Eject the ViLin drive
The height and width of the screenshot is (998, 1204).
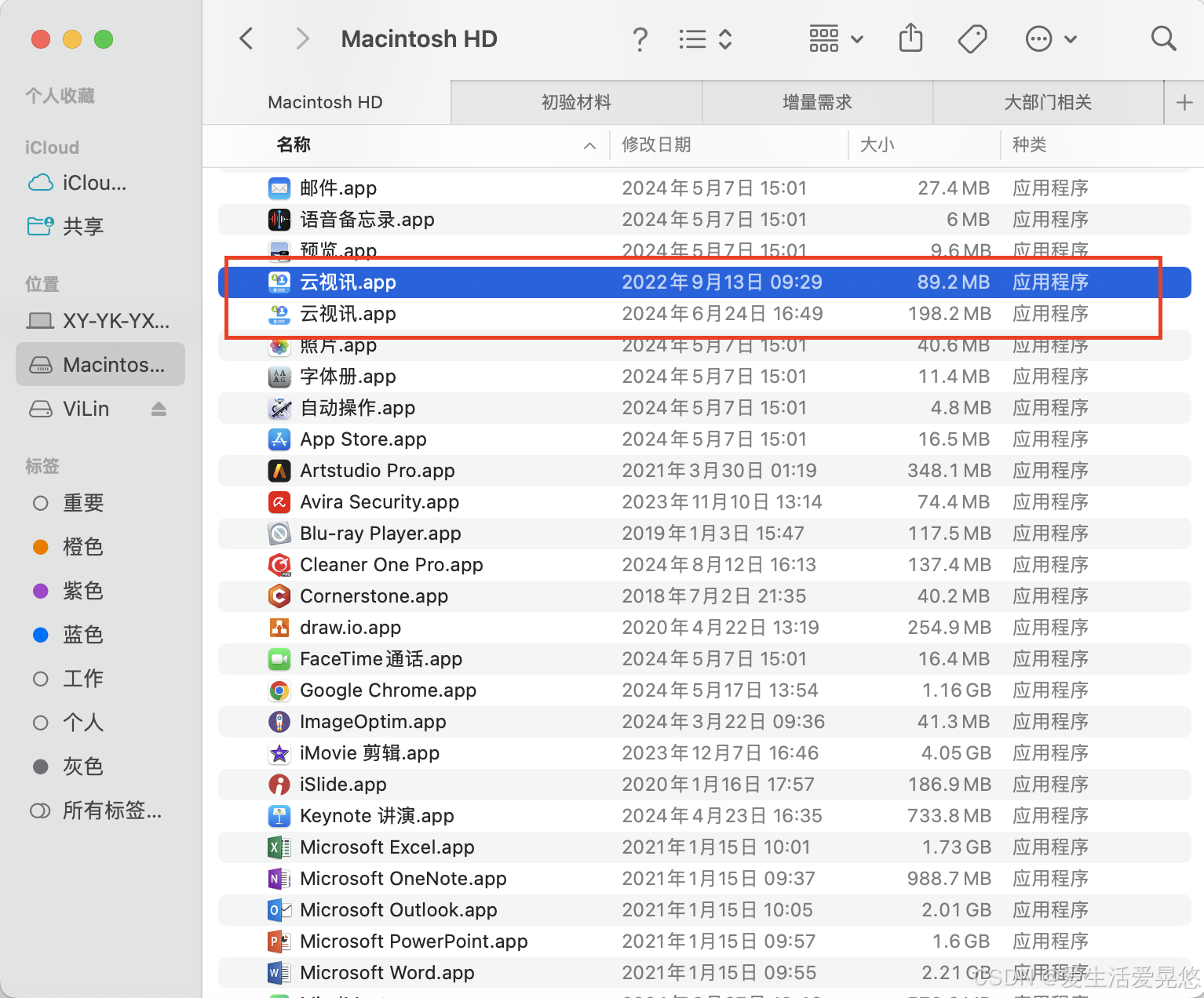159,408
